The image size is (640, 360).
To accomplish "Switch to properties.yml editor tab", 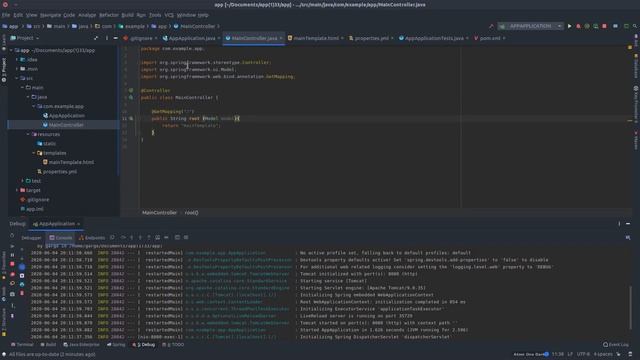I will coord(371,38).
